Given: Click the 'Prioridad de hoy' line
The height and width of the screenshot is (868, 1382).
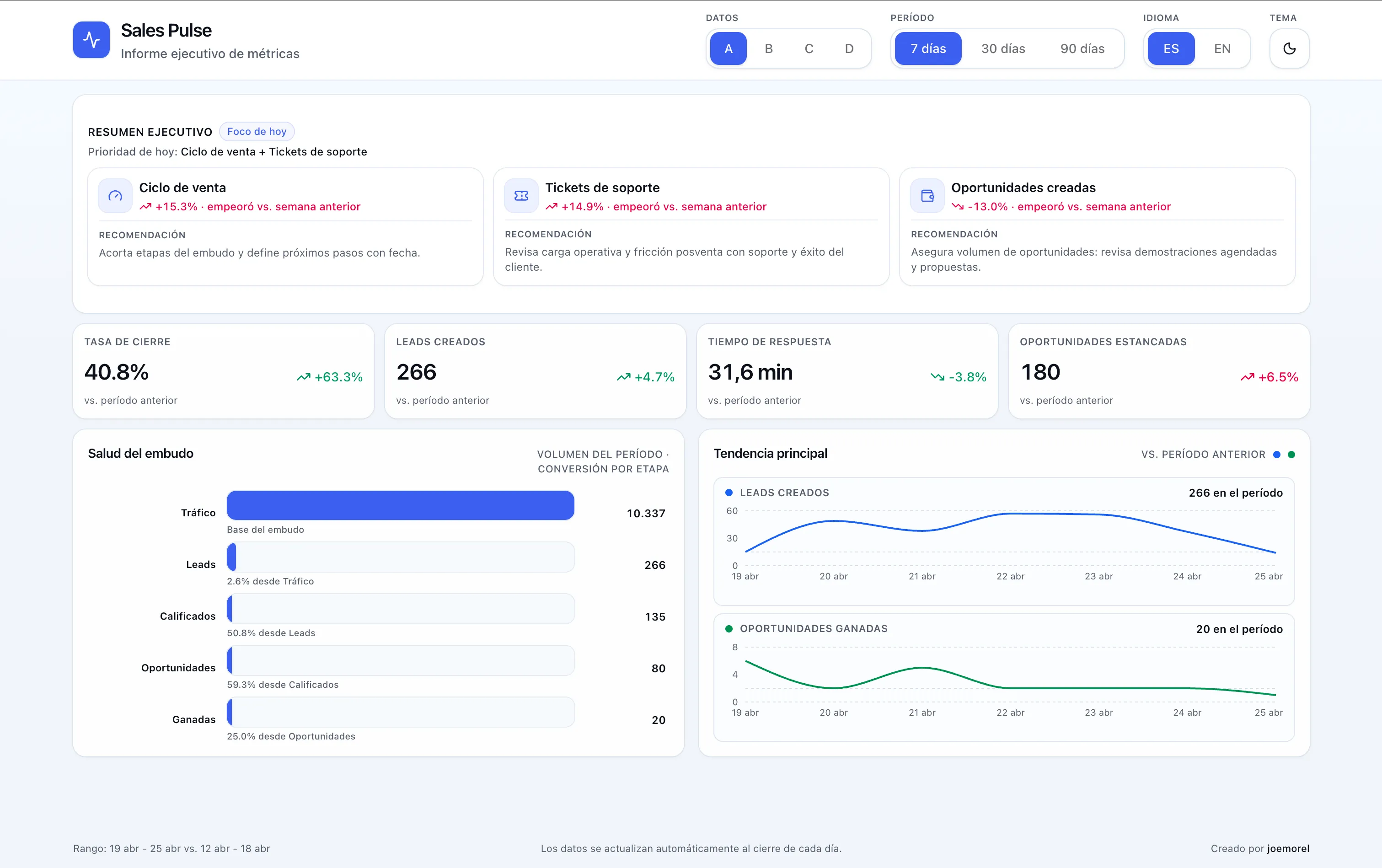Looking at the screenshot, I should tap(227, 151).
